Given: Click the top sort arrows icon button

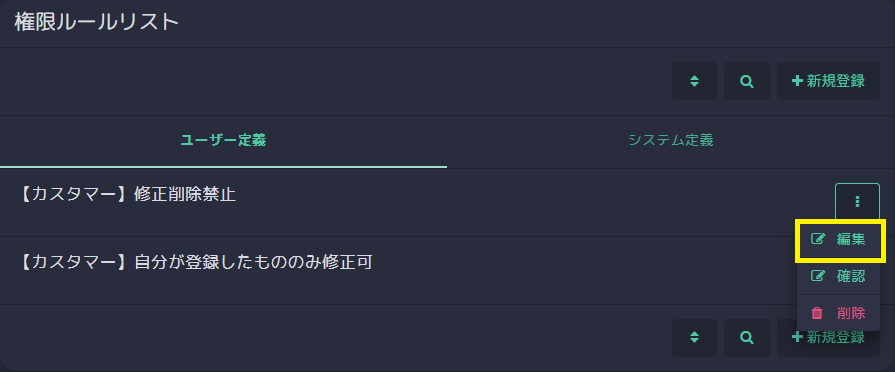Looking at the screenshot, I should tap(694, 81).
